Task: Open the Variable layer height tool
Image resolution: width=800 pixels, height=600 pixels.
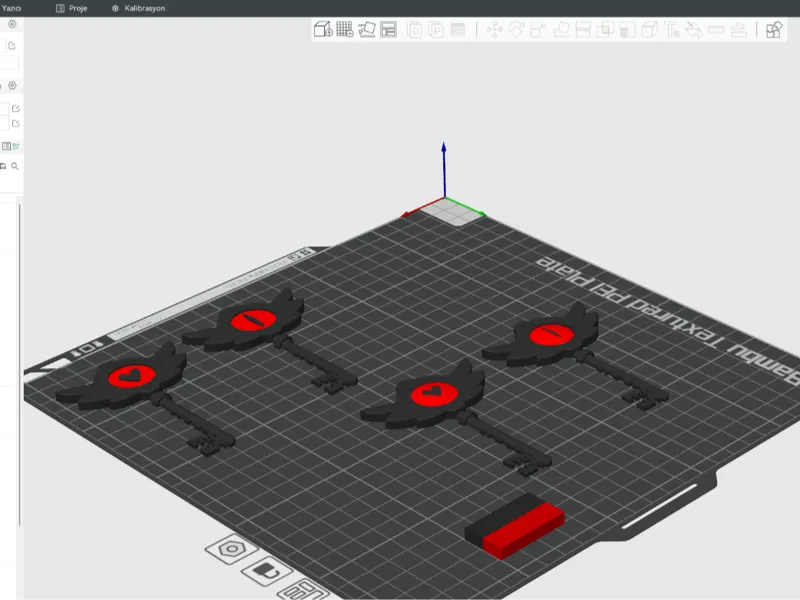Action: pyautogui.click(x=458, y=30)
